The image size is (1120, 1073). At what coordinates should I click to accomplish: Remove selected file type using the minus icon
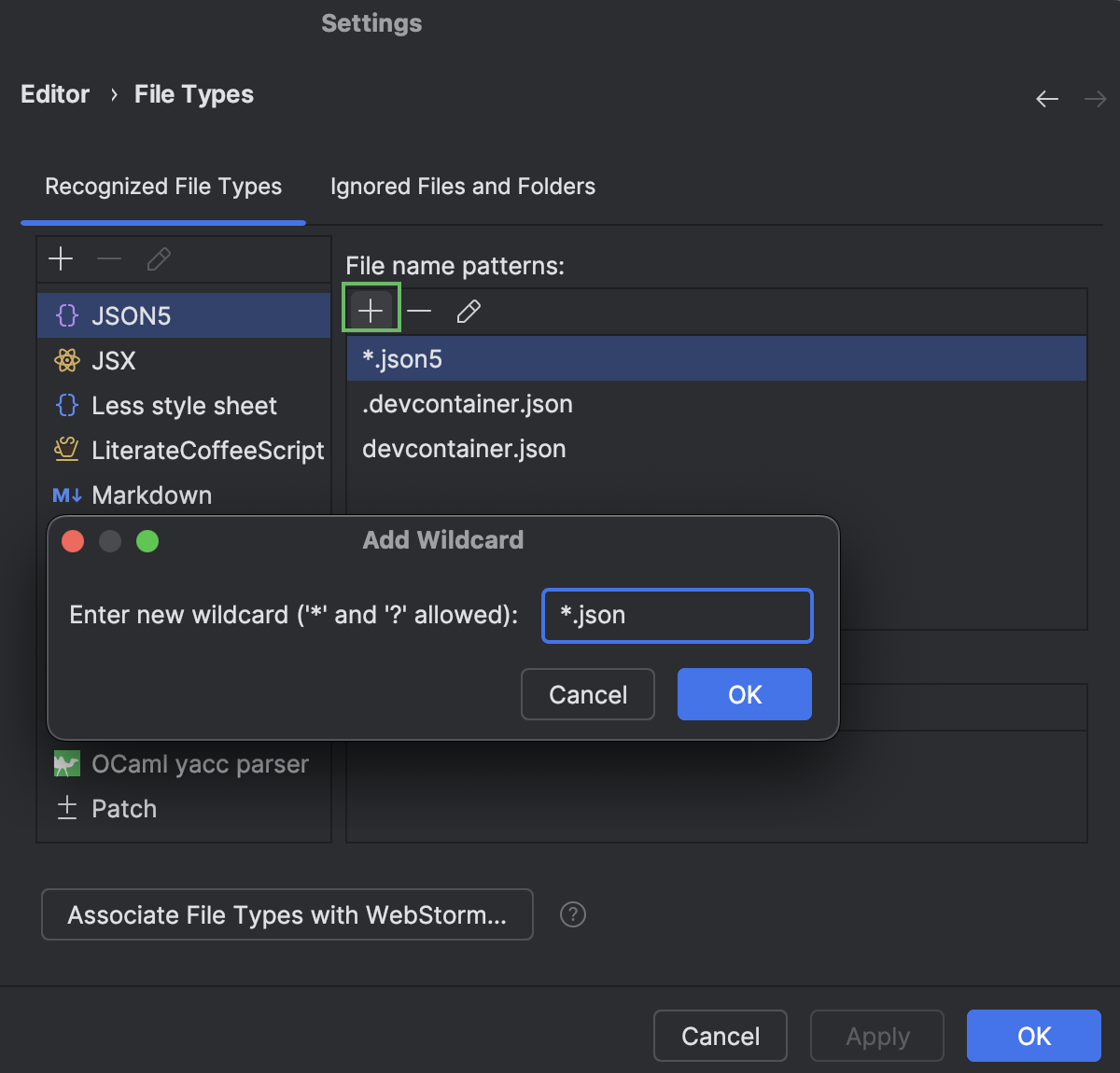[109, 259]
